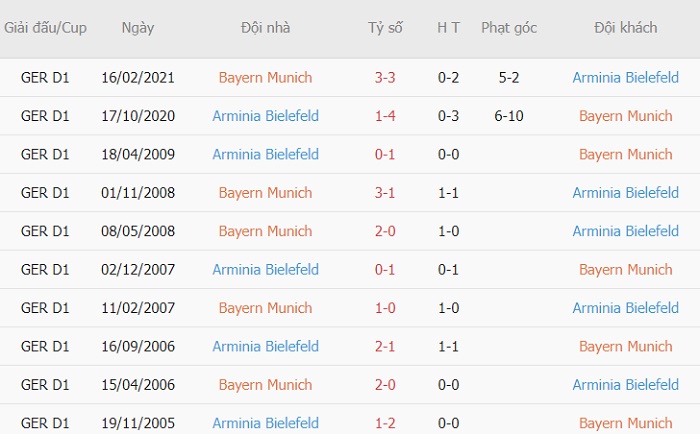Viewport: 700px width, 434px height.
Task: Click Bayern Munich away team on 18/04/2009 row
Action: click(625, 154)
